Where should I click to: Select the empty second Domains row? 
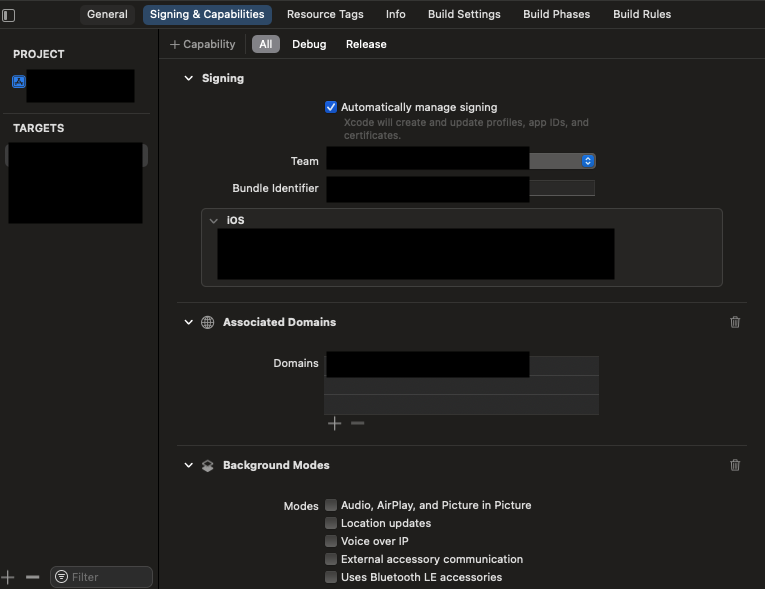point(461,385)
